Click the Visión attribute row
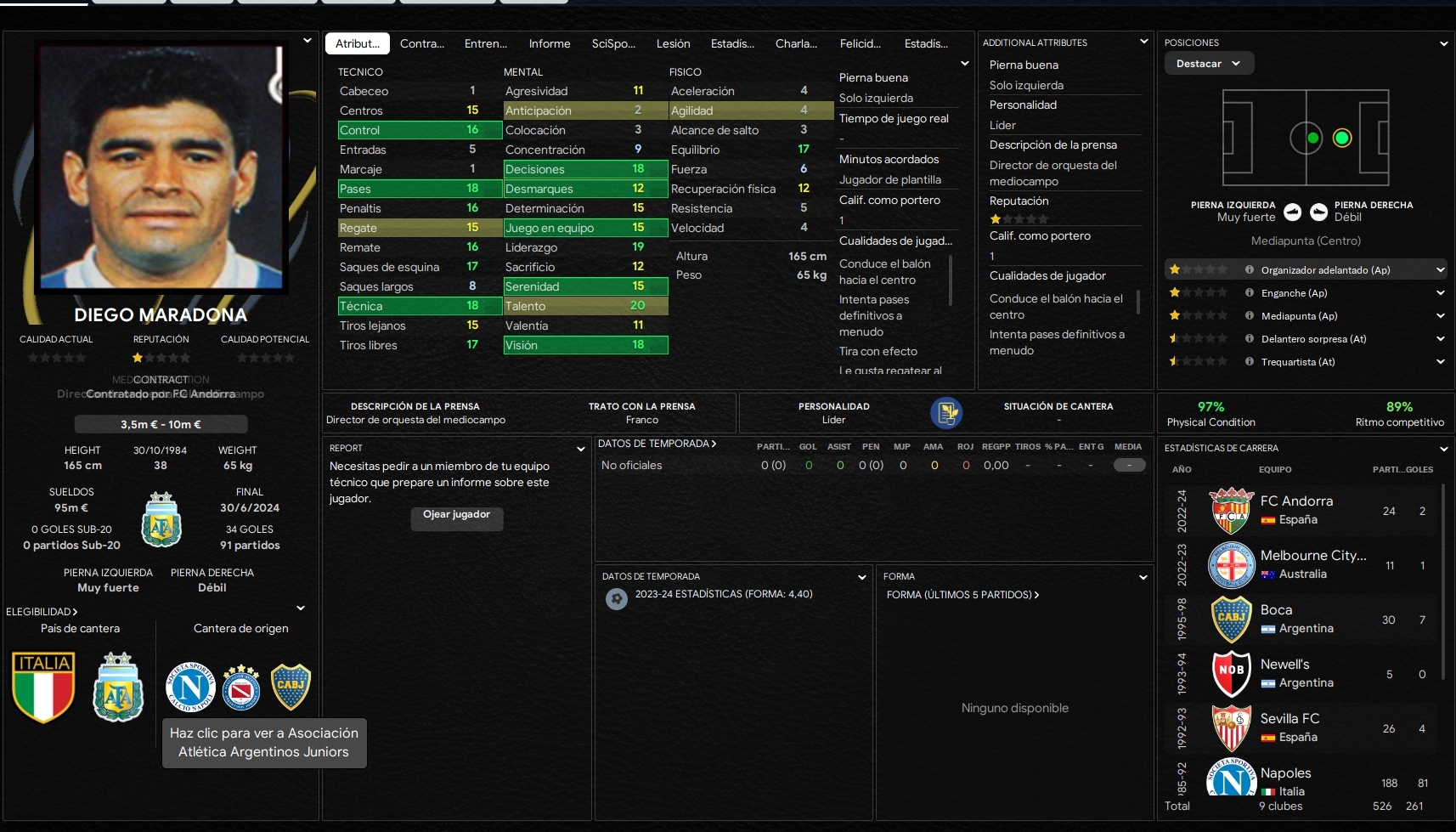This screenshot has height=832, width=1456. (586, 345)
